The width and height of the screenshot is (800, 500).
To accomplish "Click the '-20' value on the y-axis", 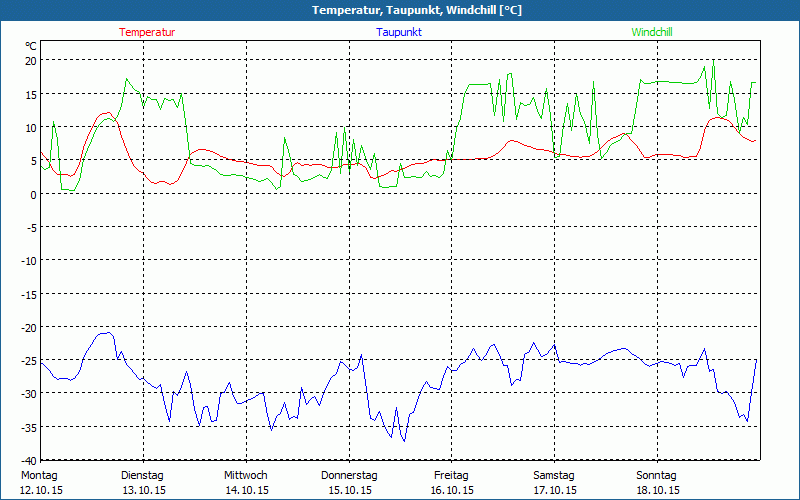I will pos(29,328).
